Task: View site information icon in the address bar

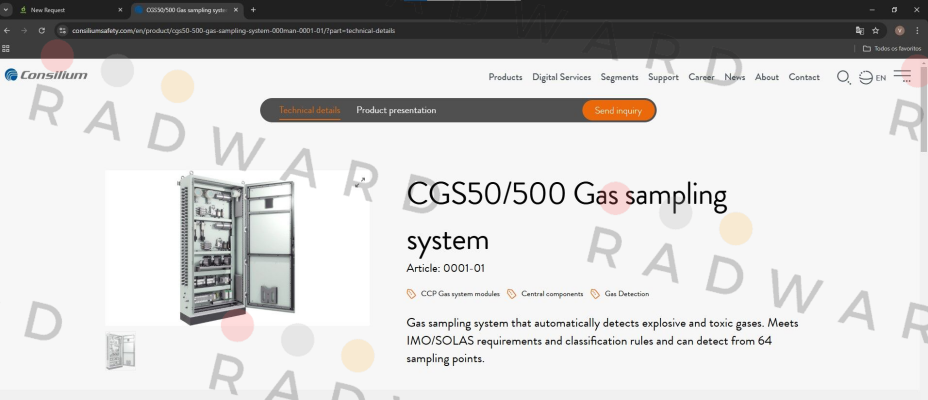Action: 62,30
